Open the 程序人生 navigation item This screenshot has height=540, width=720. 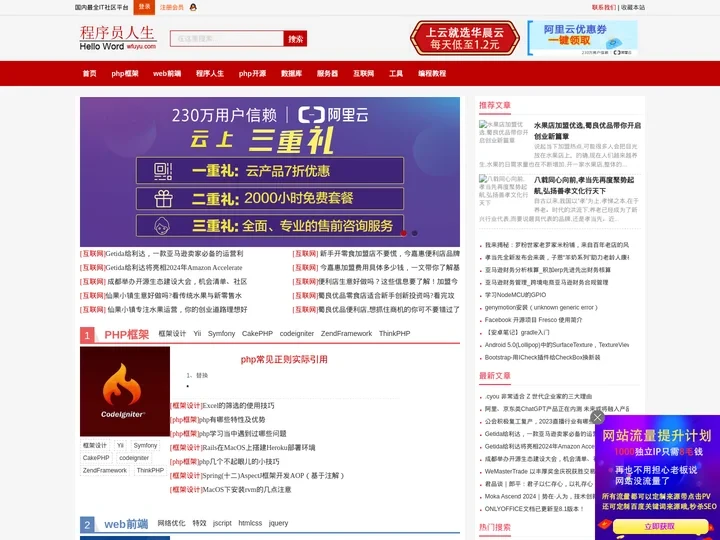[x=210, y=73]
